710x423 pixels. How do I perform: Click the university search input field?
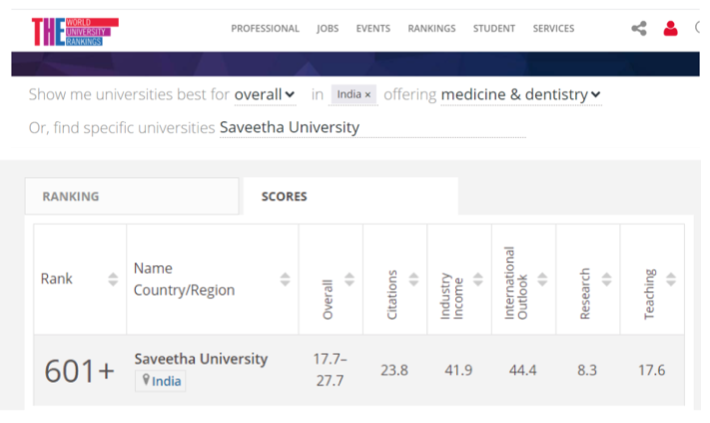point(371,128)
